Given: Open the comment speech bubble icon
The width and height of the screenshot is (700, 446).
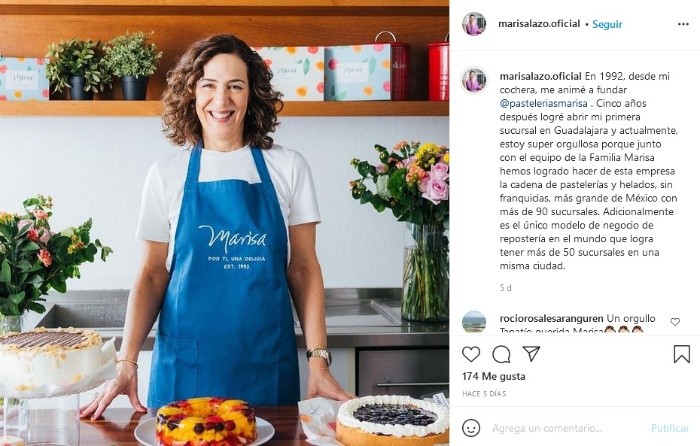Looking at the screenshot, I should [x=501, y=354].
